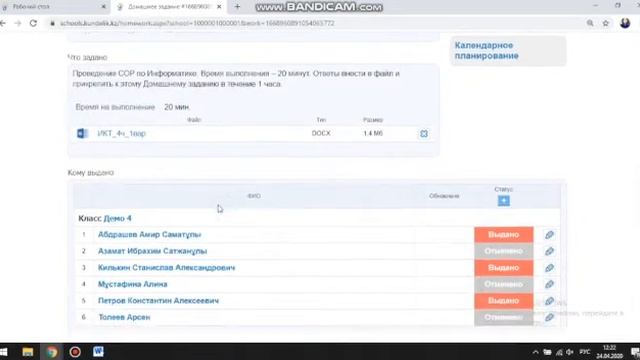Open File Explorer from taskbar
This screenshot has width=640, height=360.
coord(28,352)
